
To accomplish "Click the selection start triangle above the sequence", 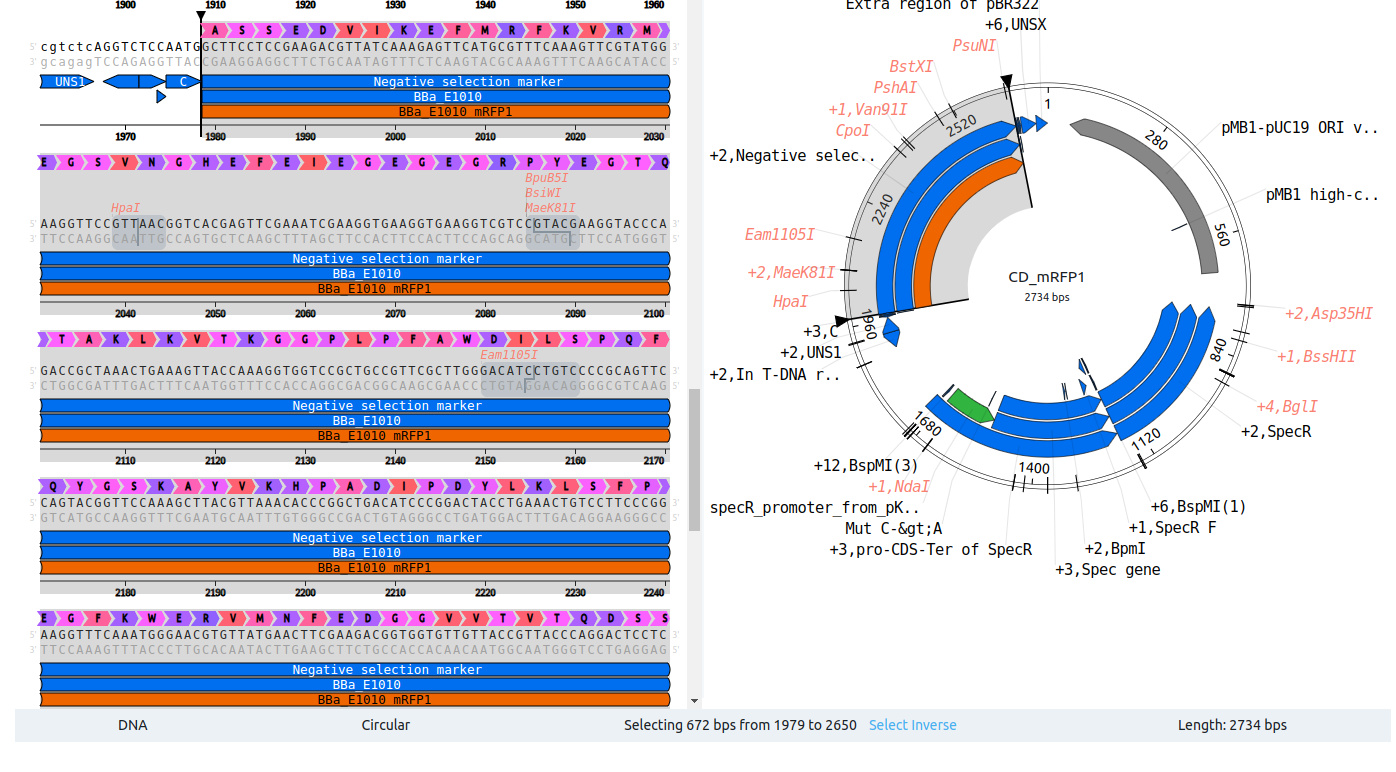I will [201, 17].
